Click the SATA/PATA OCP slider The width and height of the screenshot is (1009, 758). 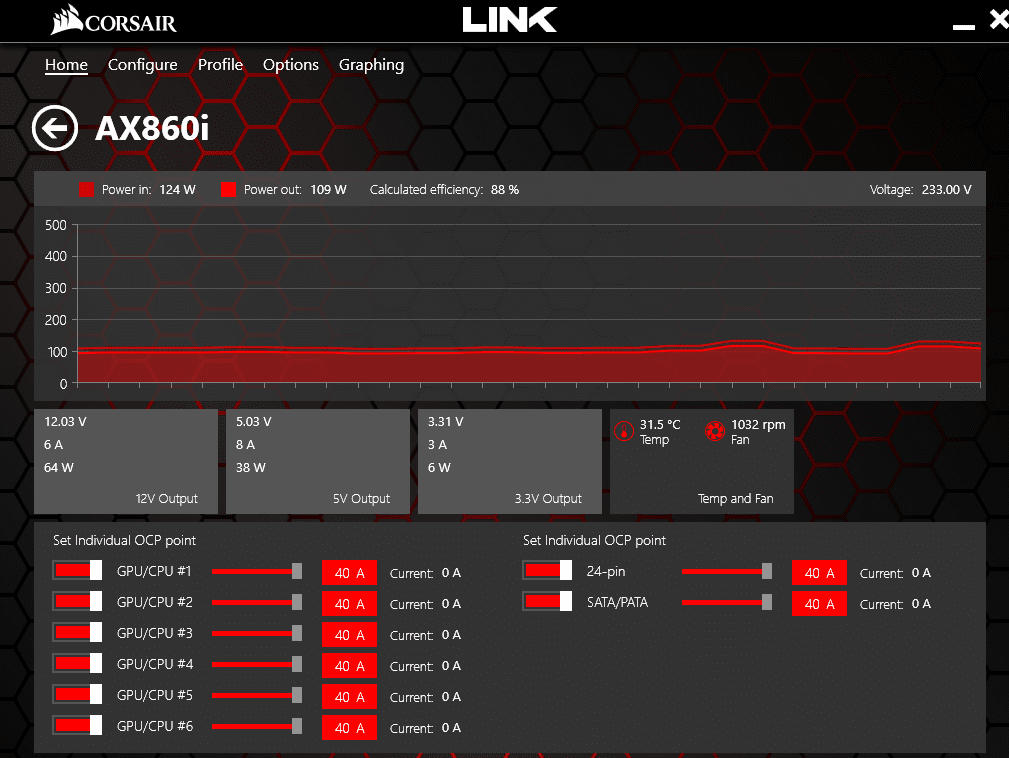(727, 602)
